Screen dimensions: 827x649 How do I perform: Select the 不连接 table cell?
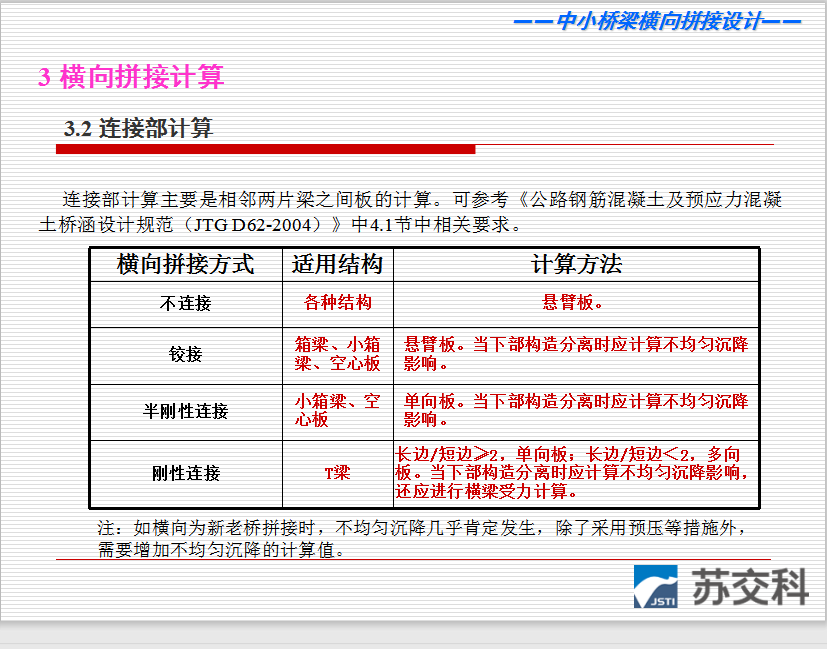pos(186,304)
